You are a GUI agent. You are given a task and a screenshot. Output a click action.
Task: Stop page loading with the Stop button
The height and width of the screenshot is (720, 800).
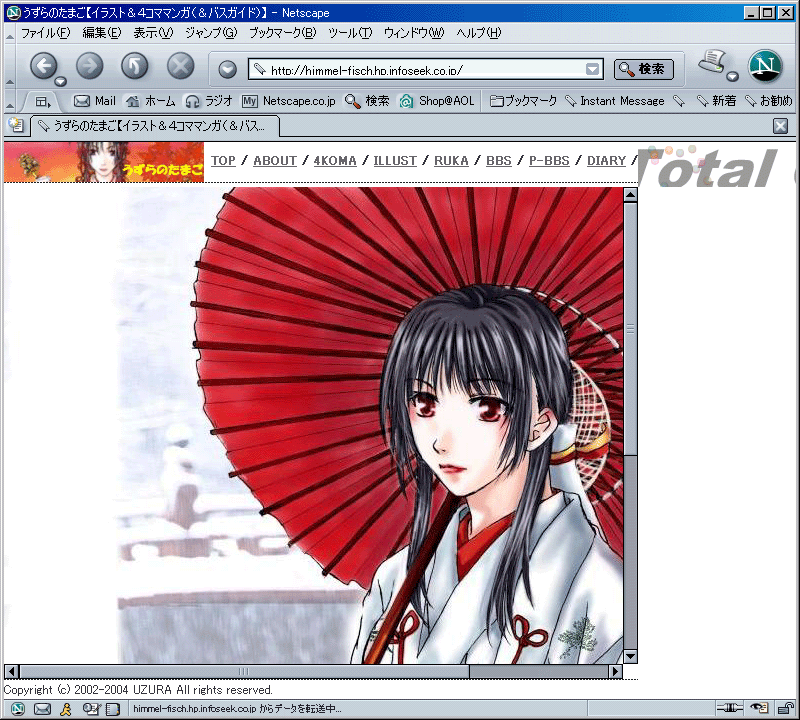[181, 66]
